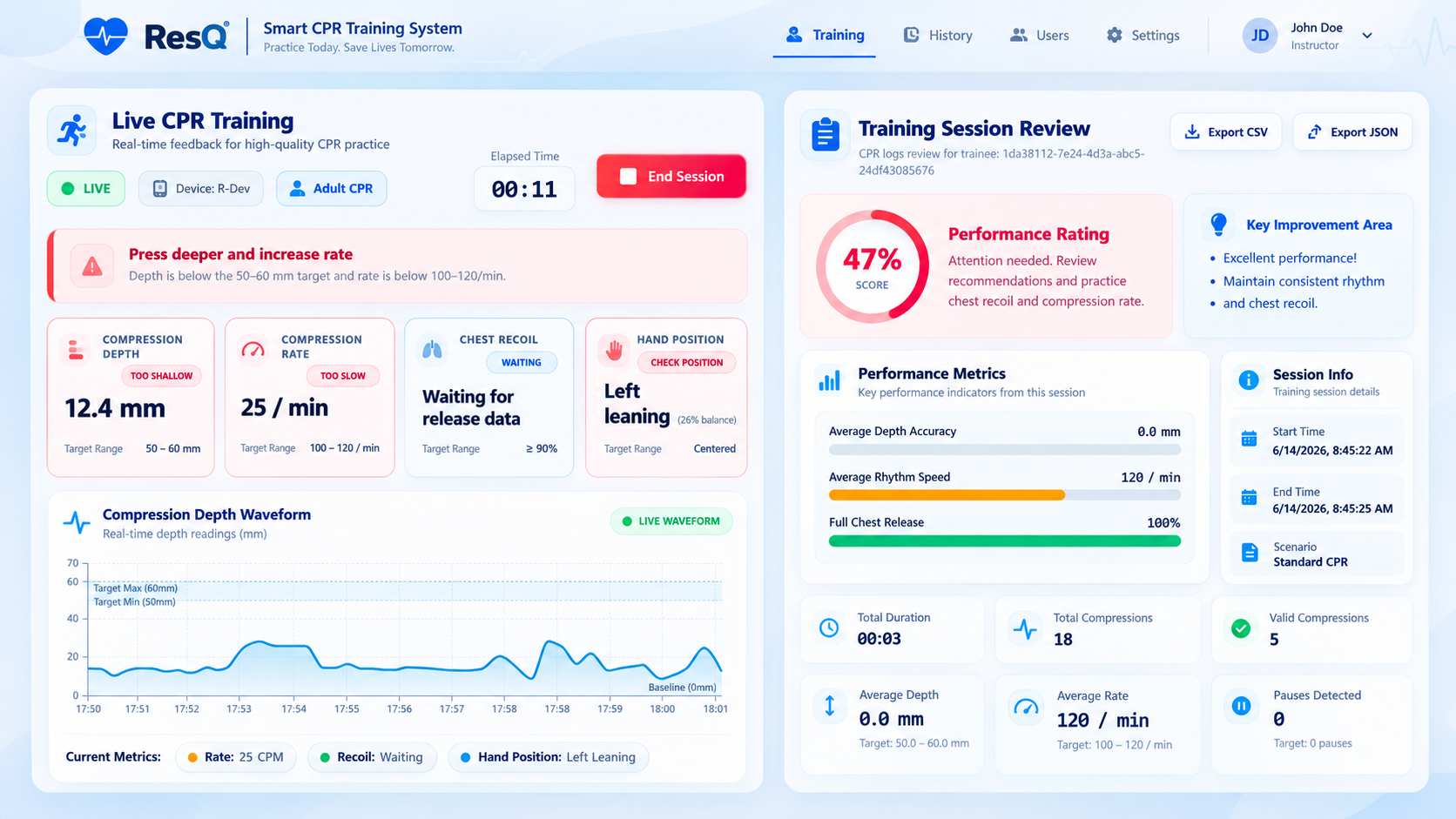1456x819 pixels.
Task: Click the warning triangle alert icon
Action: tap(92, 266)
